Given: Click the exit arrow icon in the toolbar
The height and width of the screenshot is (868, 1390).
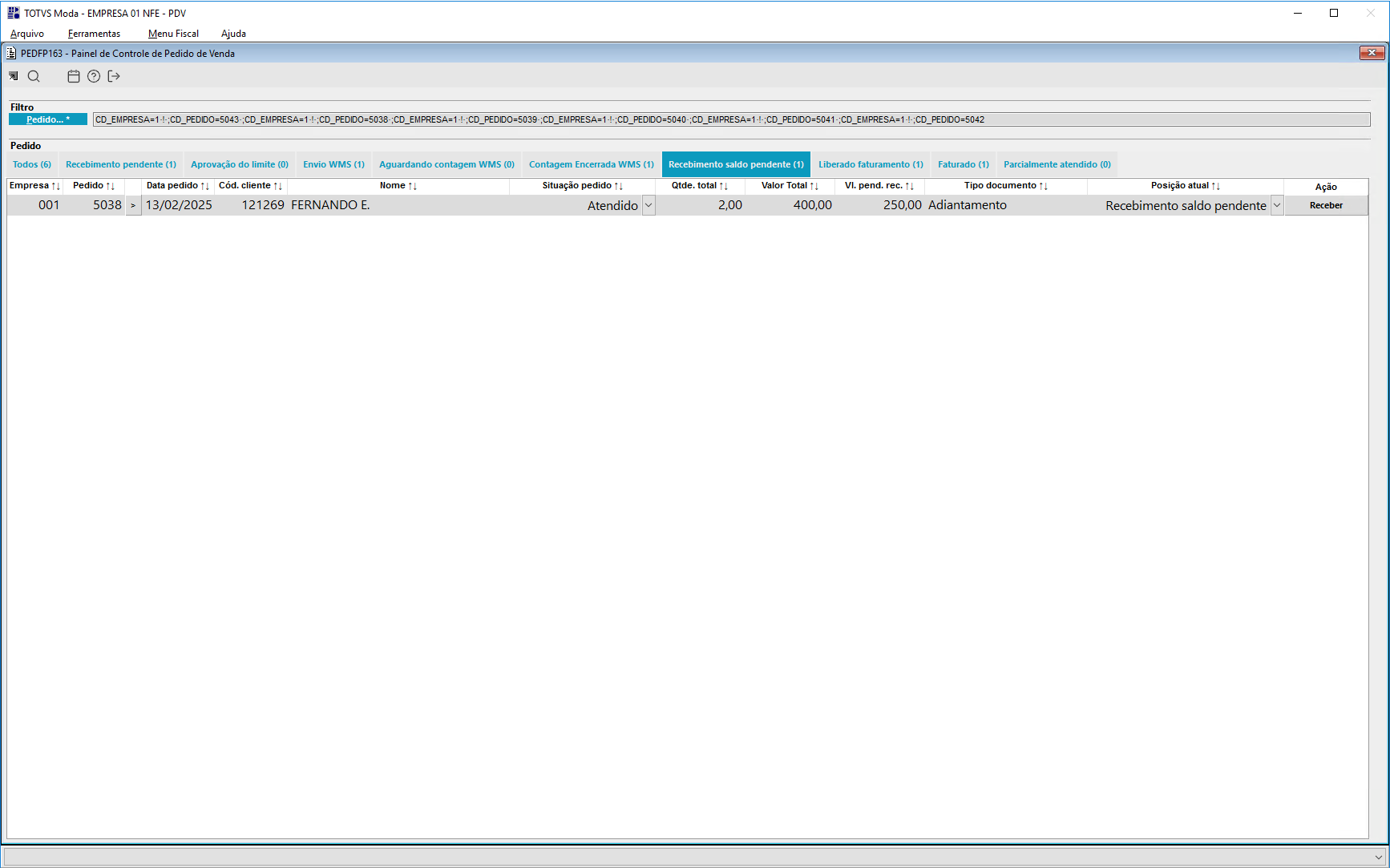Looking at the screenshot, I should pyautogui.click(x=114, y=76).
